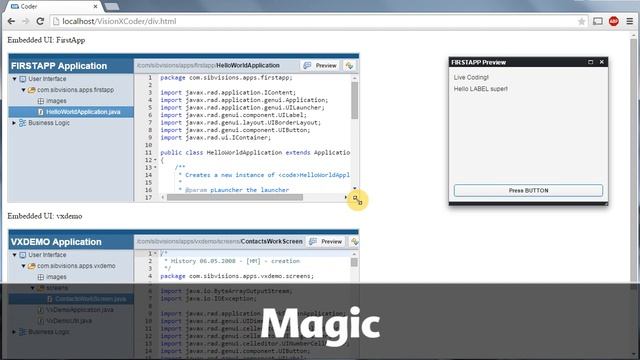Click firstapp package folder icon

[x=31, y=90]
